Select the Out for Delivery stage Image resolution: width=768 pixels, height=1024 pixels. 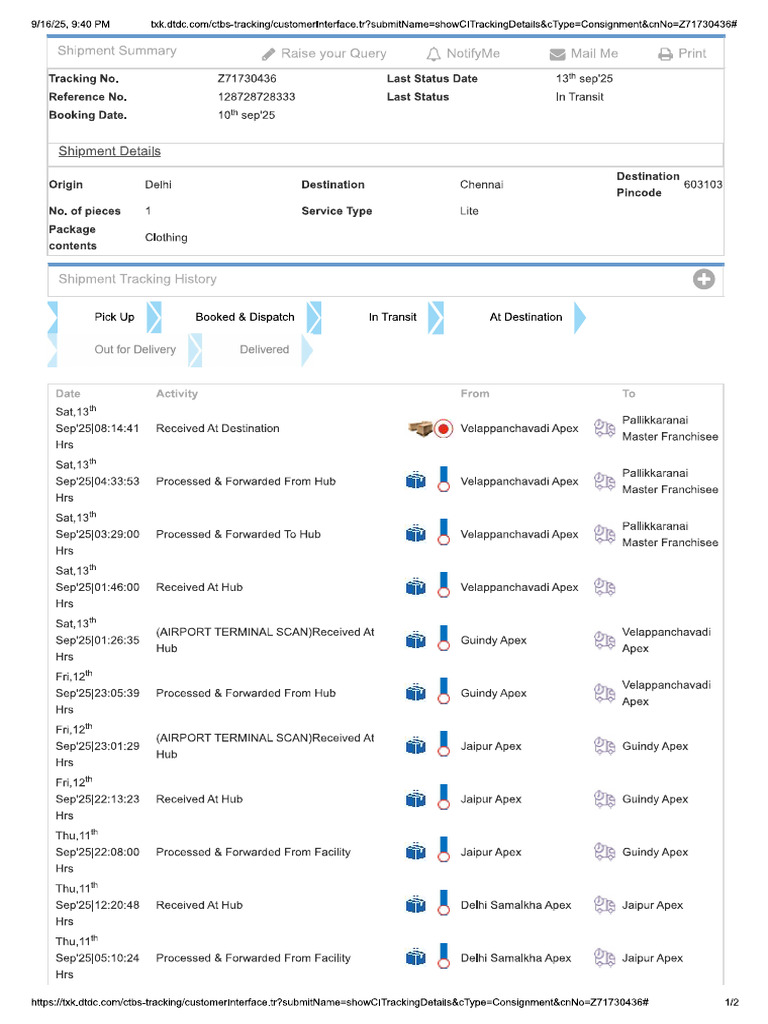[x=135, y=349]
